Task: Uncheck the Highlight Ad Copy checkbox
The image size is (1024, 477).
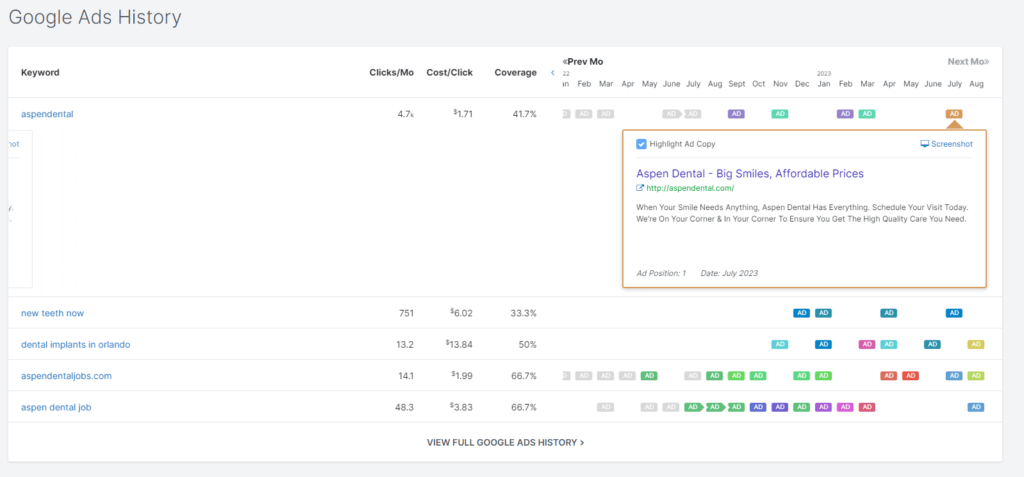Action: click(x=641, y=144)
